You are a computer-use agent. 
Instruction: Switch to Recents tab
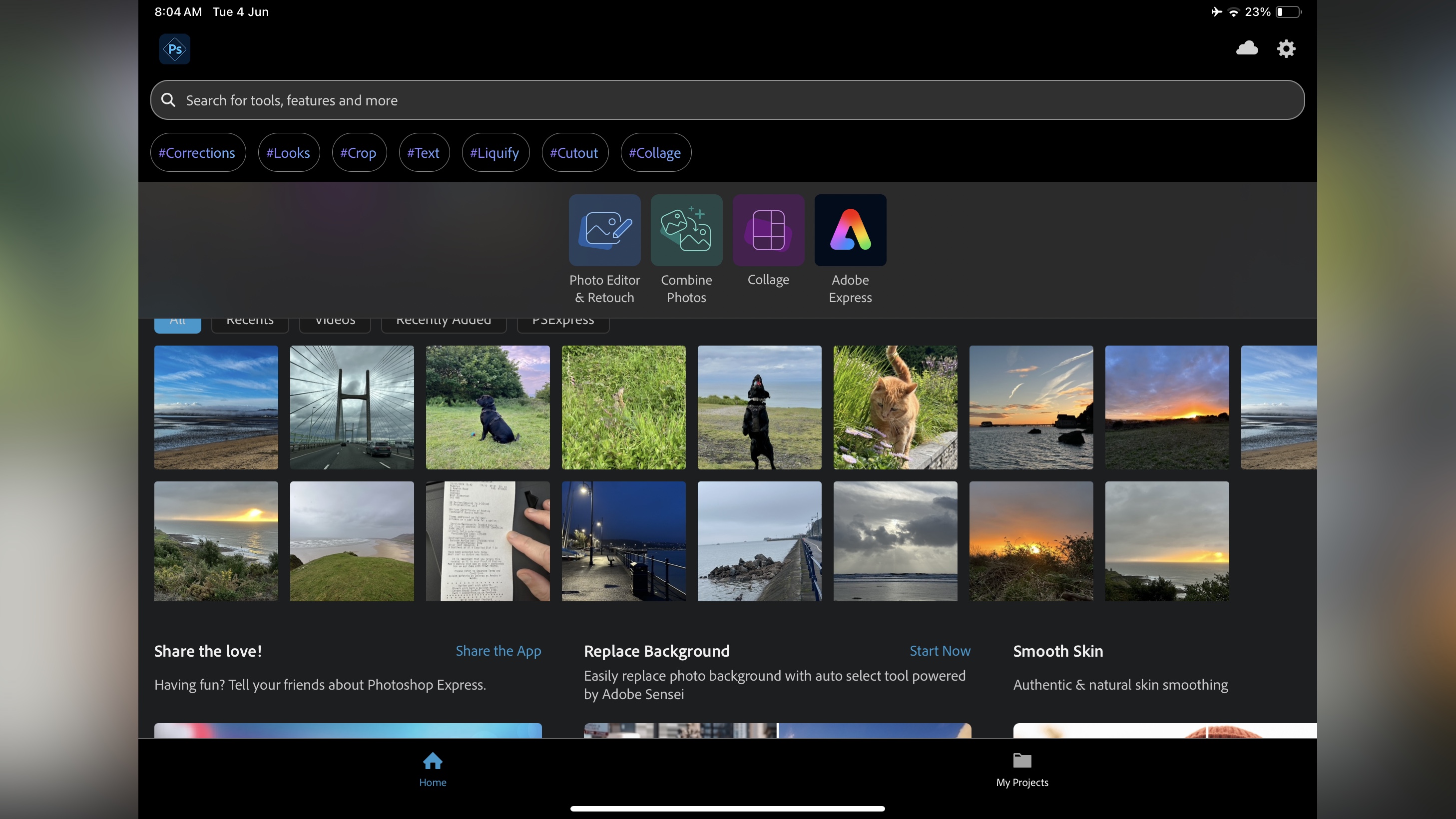pyautogui.click(x=249, y=319)
